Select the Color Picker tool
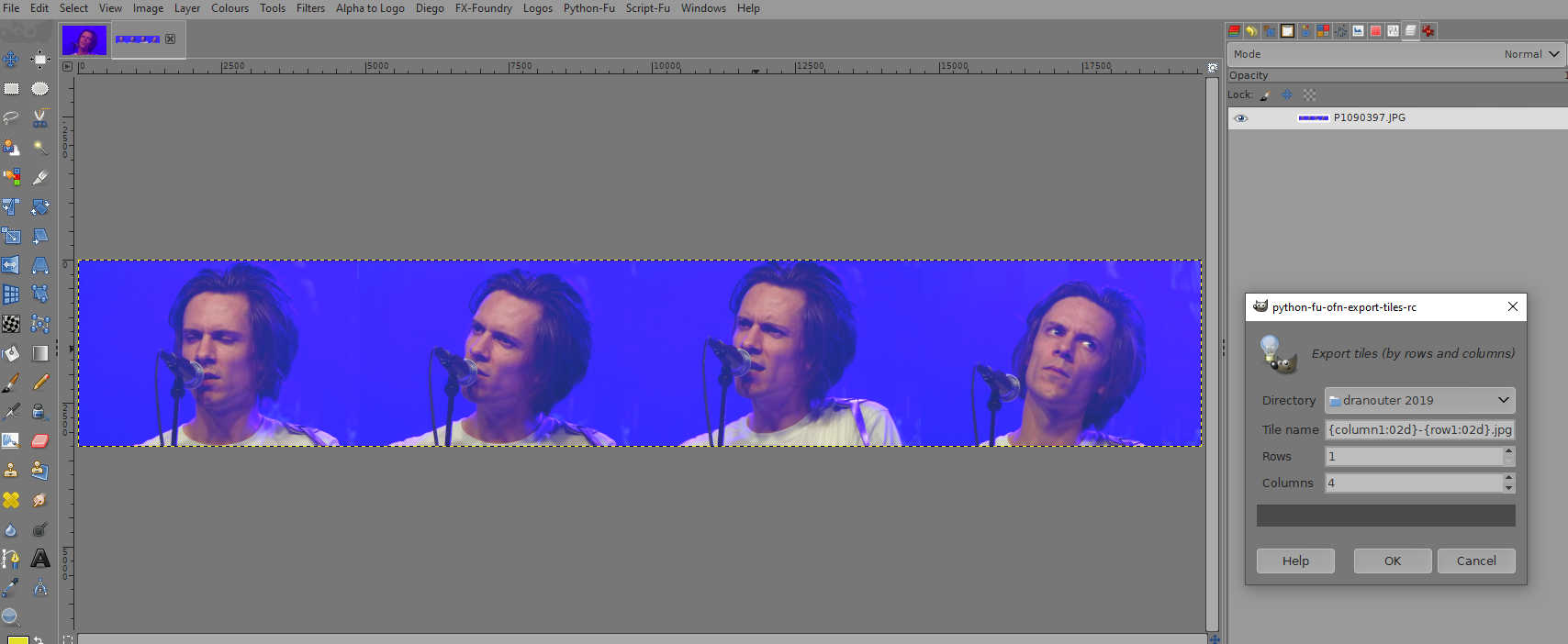Image resolution: width=1568 pixels, height=644 pixels. (11, 587)
